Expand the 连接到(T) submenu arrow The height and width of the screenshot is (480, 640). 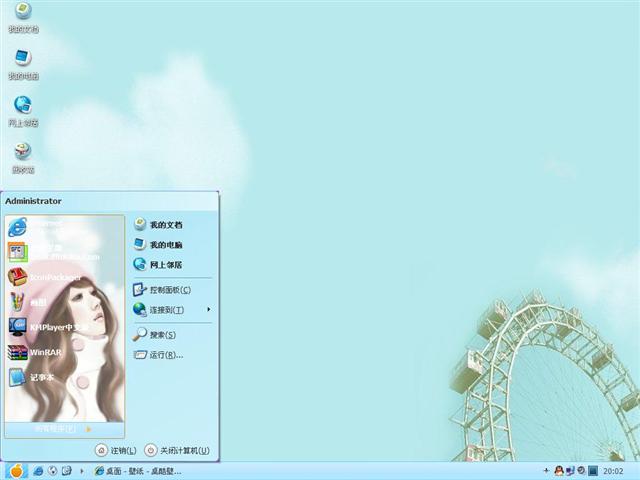click(209, 309)
